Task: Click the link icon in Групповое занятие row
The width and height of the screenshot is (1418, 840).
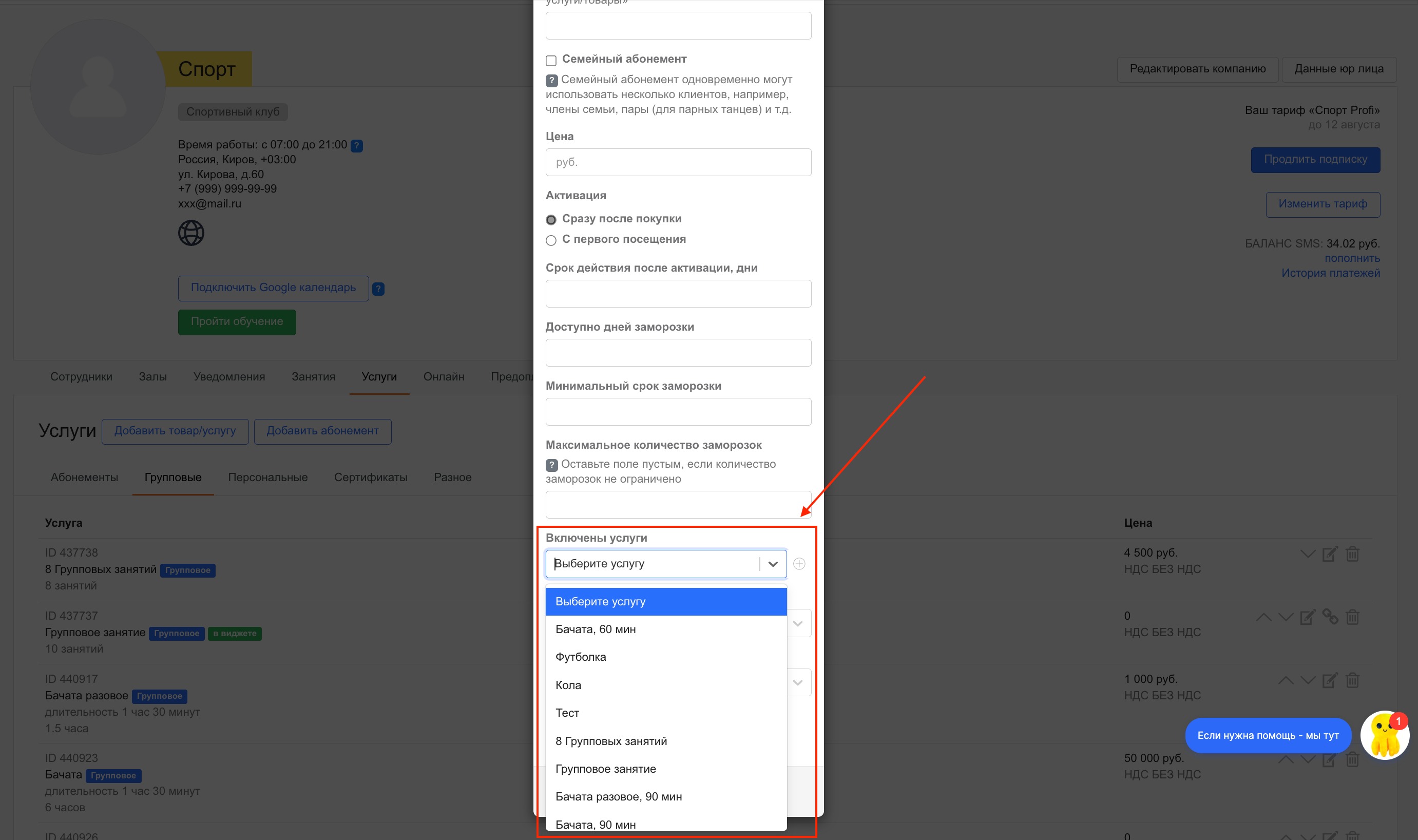Action: click(x=1330, y=617)
